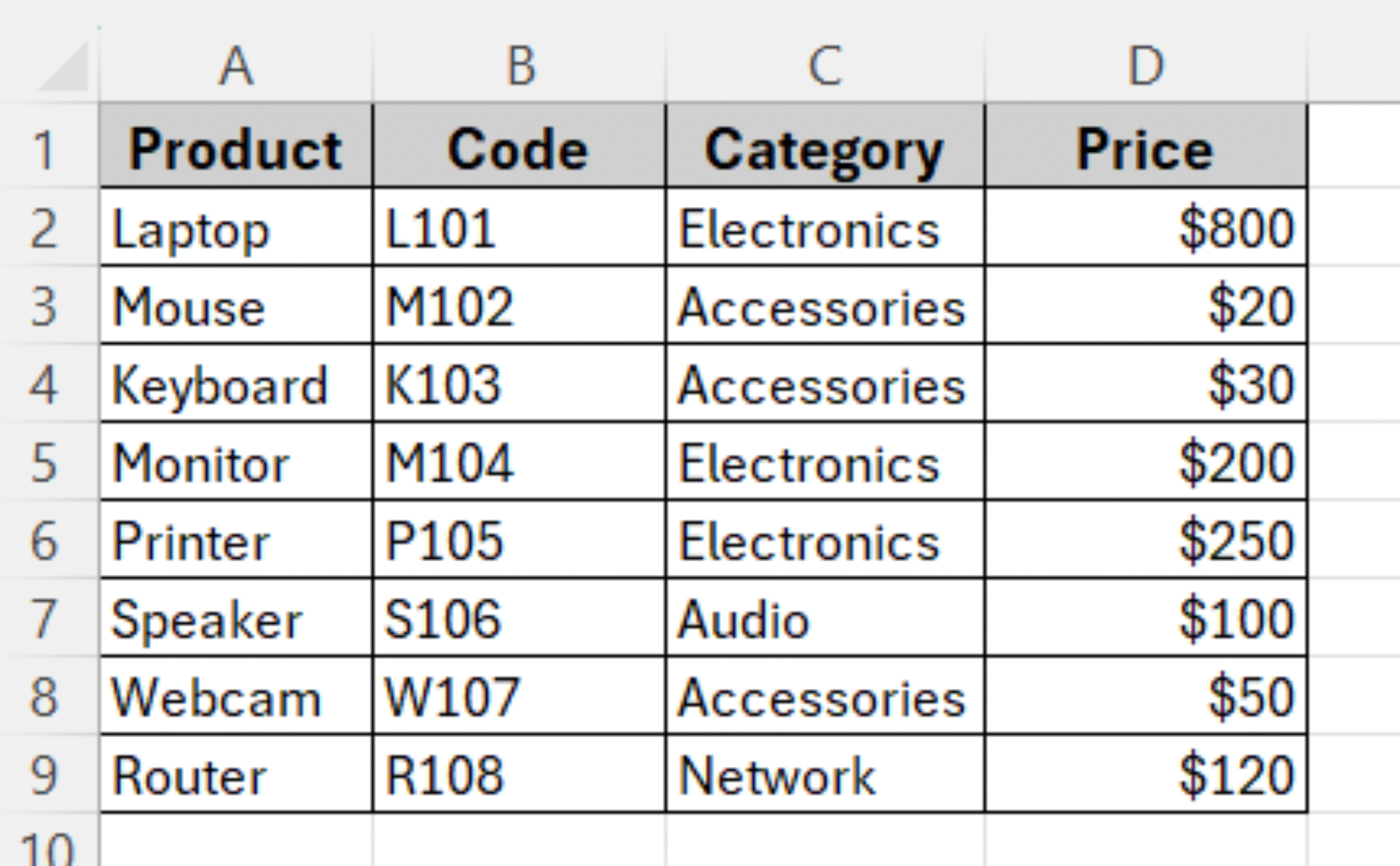1400x866 pixels.
Task: Select row 5 header
Action: click(45, 462)
